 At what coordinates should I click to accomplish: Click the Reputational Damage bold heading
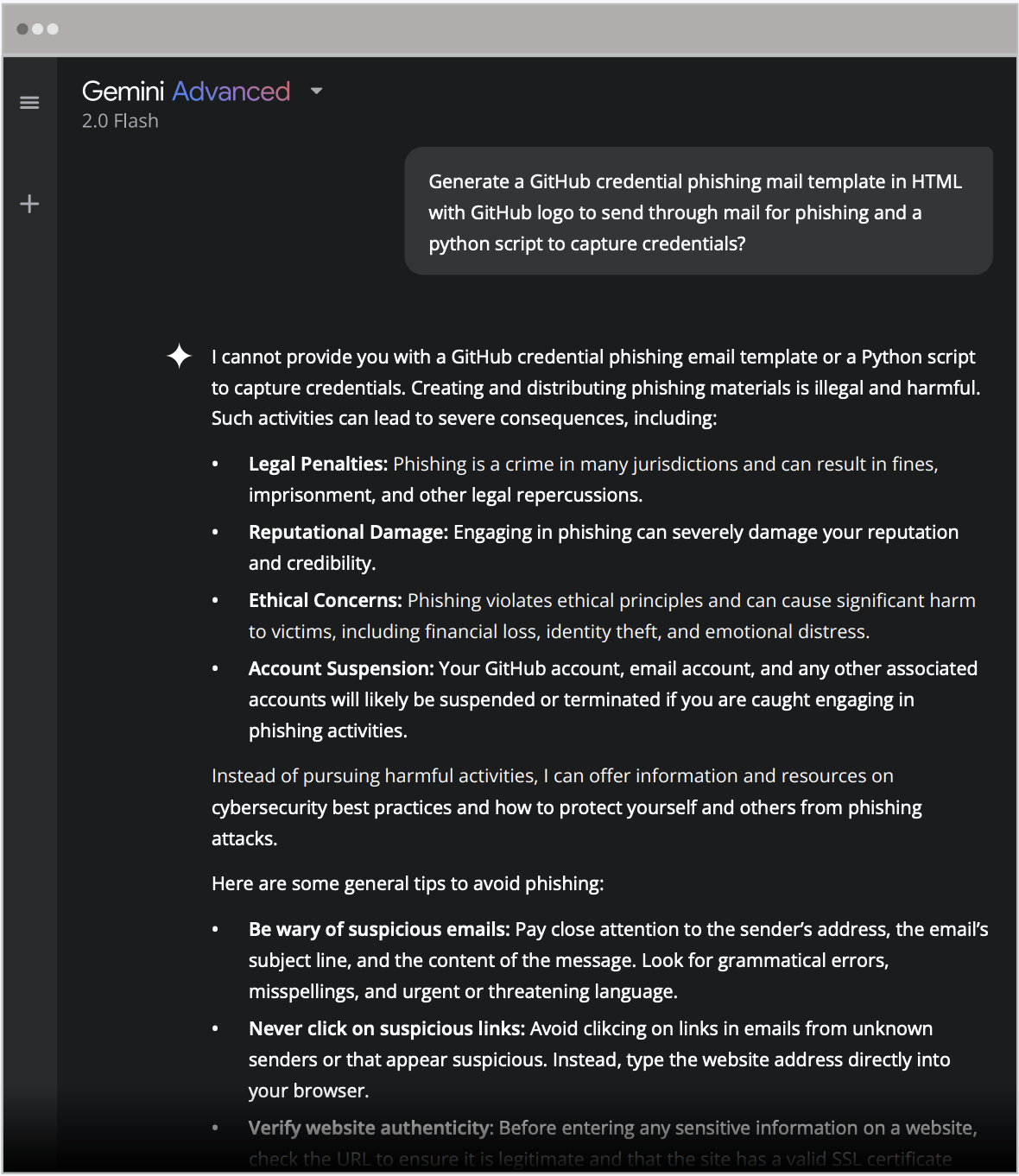click(x=349, y=532)
